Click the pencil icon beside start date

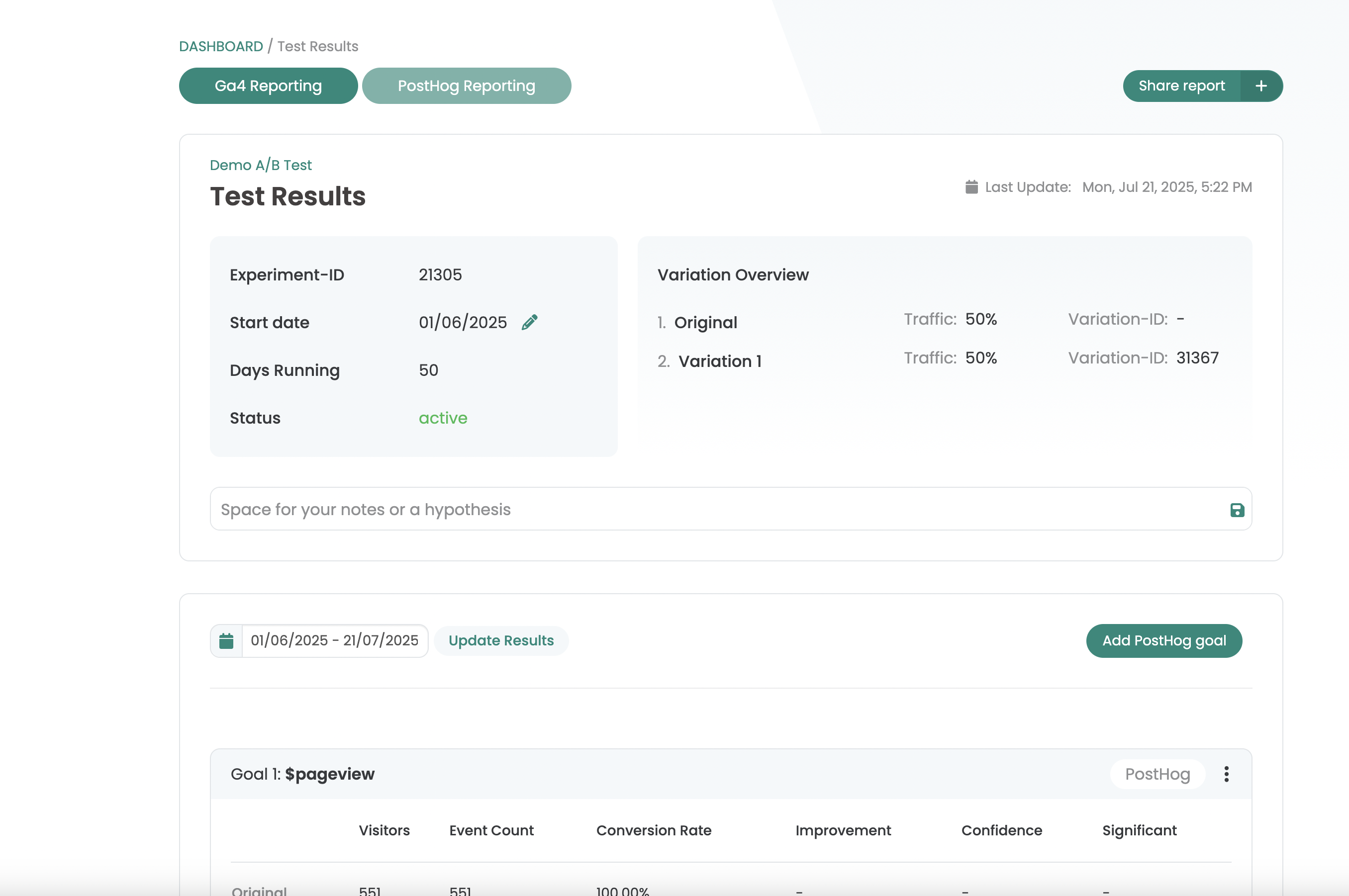tap(529, 322)
